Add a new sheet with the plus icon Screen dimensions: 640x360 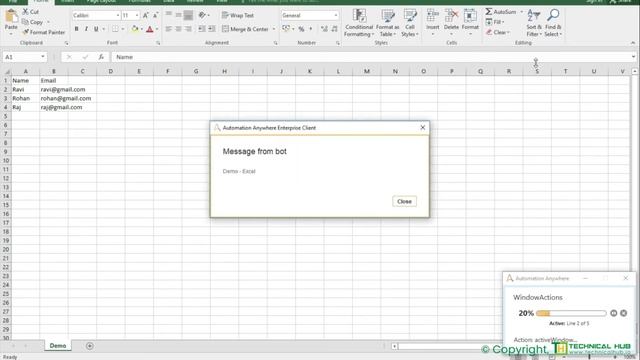tap(89, 346)
